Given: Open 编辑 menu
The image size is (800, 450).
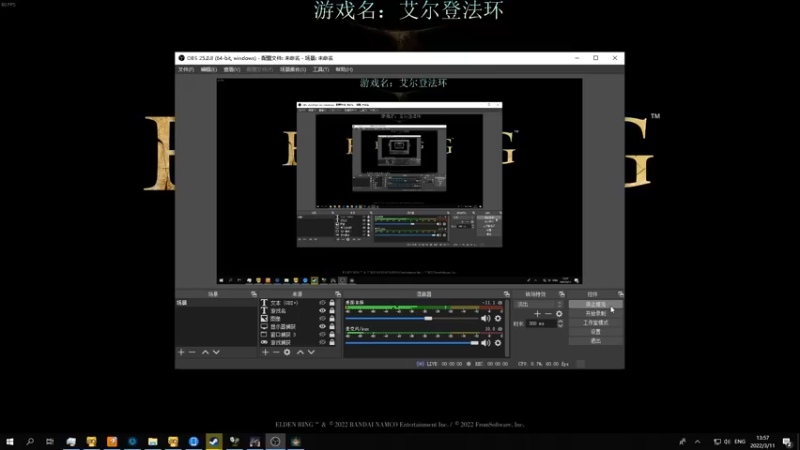Looking at the screenshot, I should 208,69.
